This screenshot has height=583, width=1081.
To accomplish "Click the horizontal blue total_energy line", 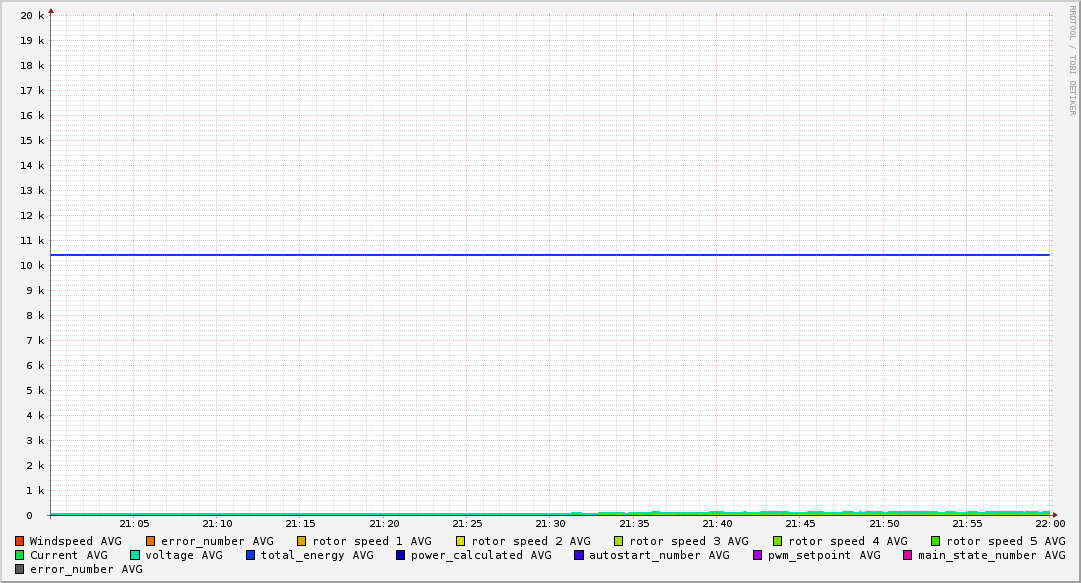I will click(x=550, y=255).
